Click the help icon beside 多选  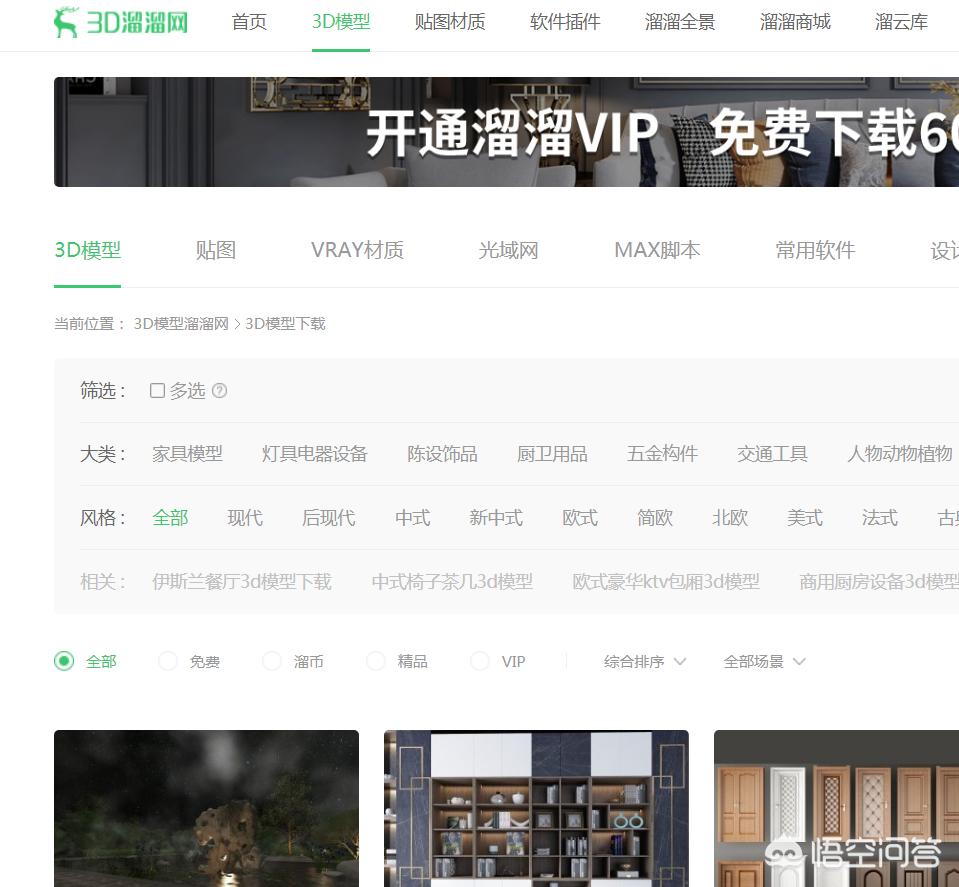pyautogui.click(x=219, y=391)
